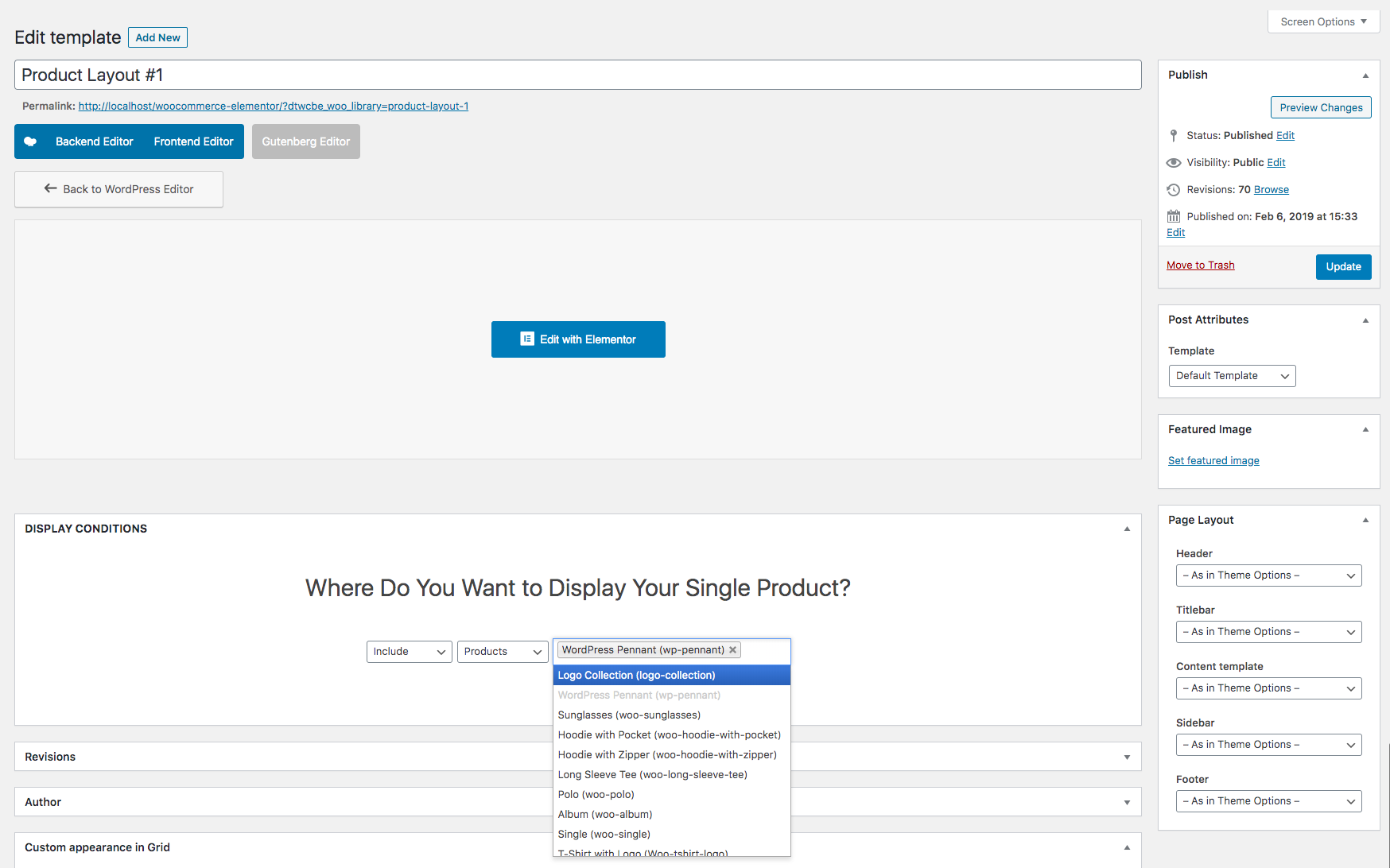Switch to Backend Editor
The image size is (1390, 868).
[94, 141]
